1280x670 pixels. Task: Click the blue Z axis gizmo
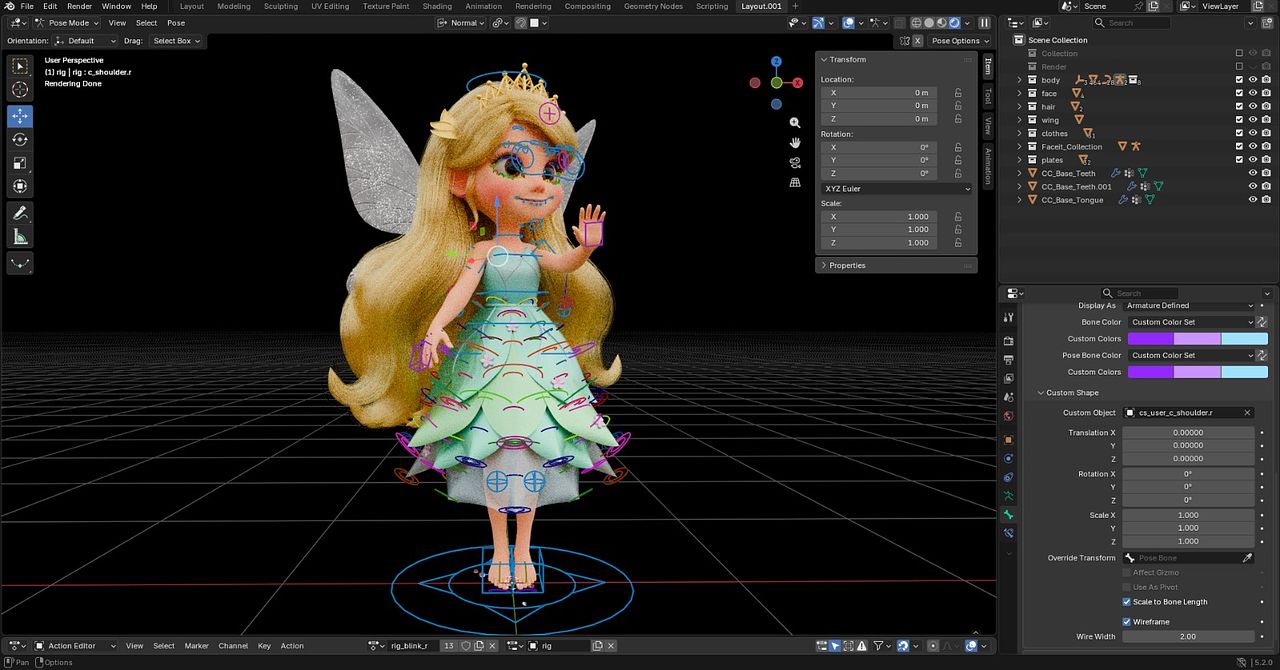click(776, 61)
